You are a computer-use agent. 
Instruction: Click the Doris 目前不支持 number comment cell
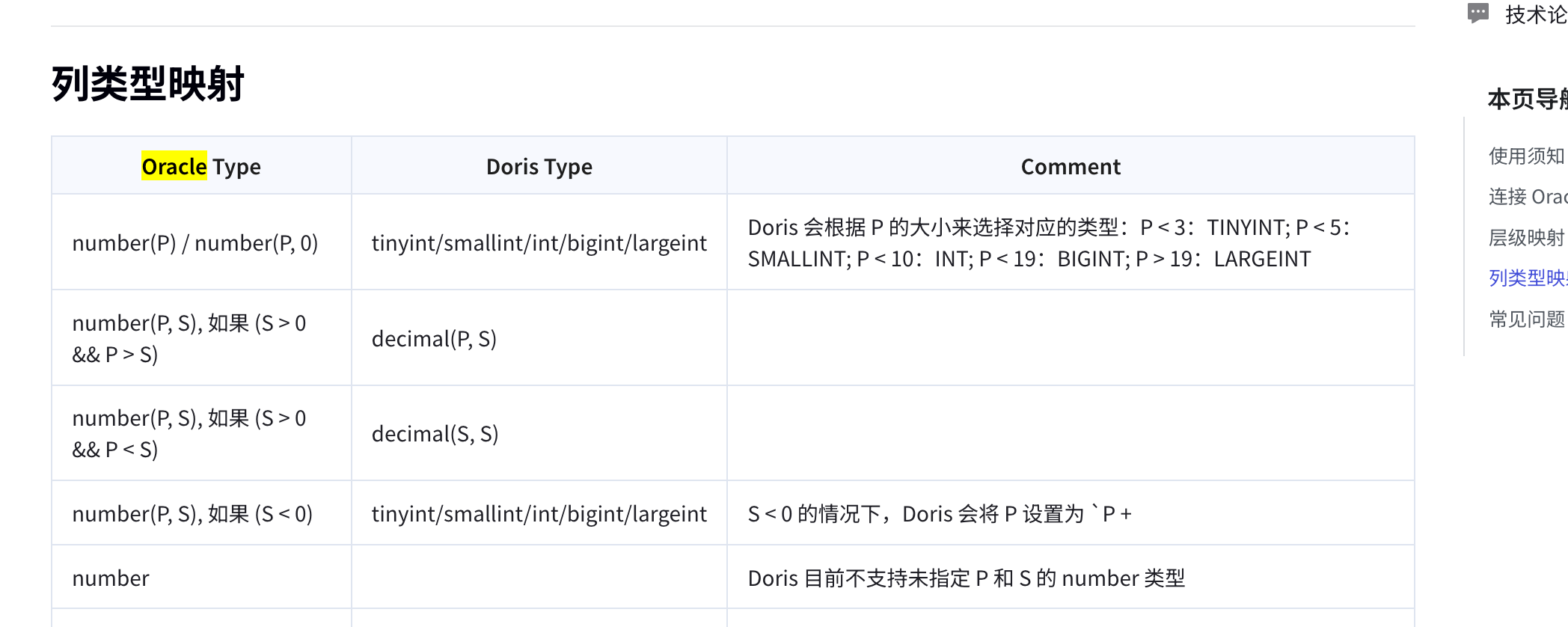(966, 578)
